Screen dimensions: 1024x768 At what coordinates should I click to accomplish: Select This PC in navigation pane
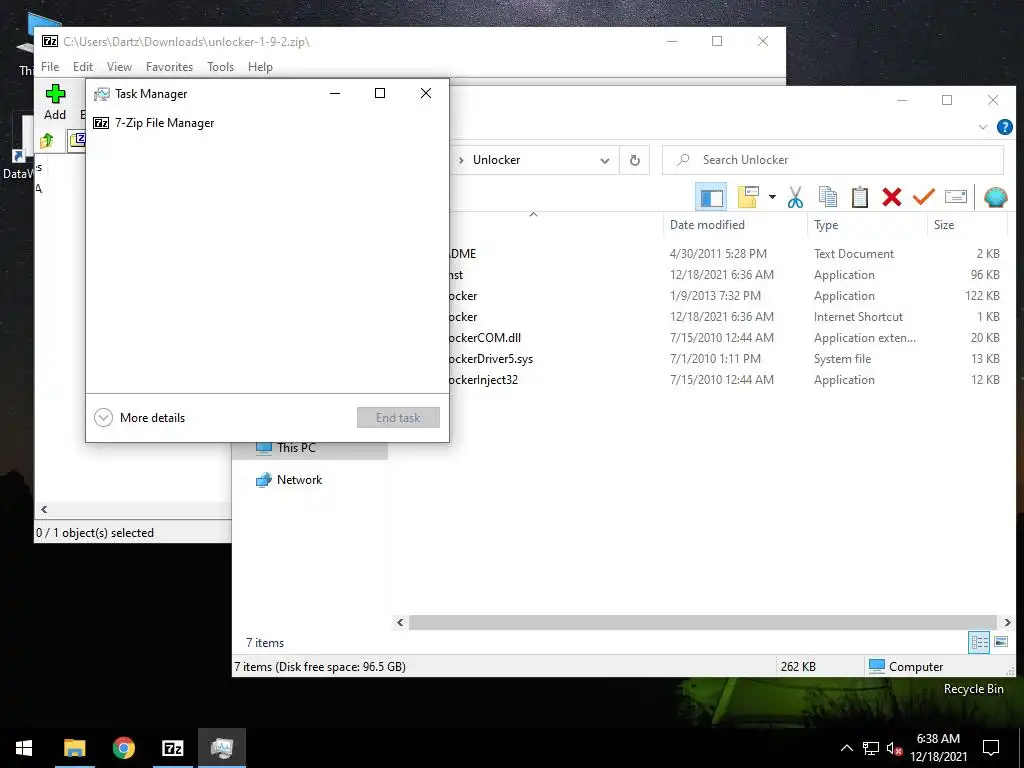click(296, 448)
